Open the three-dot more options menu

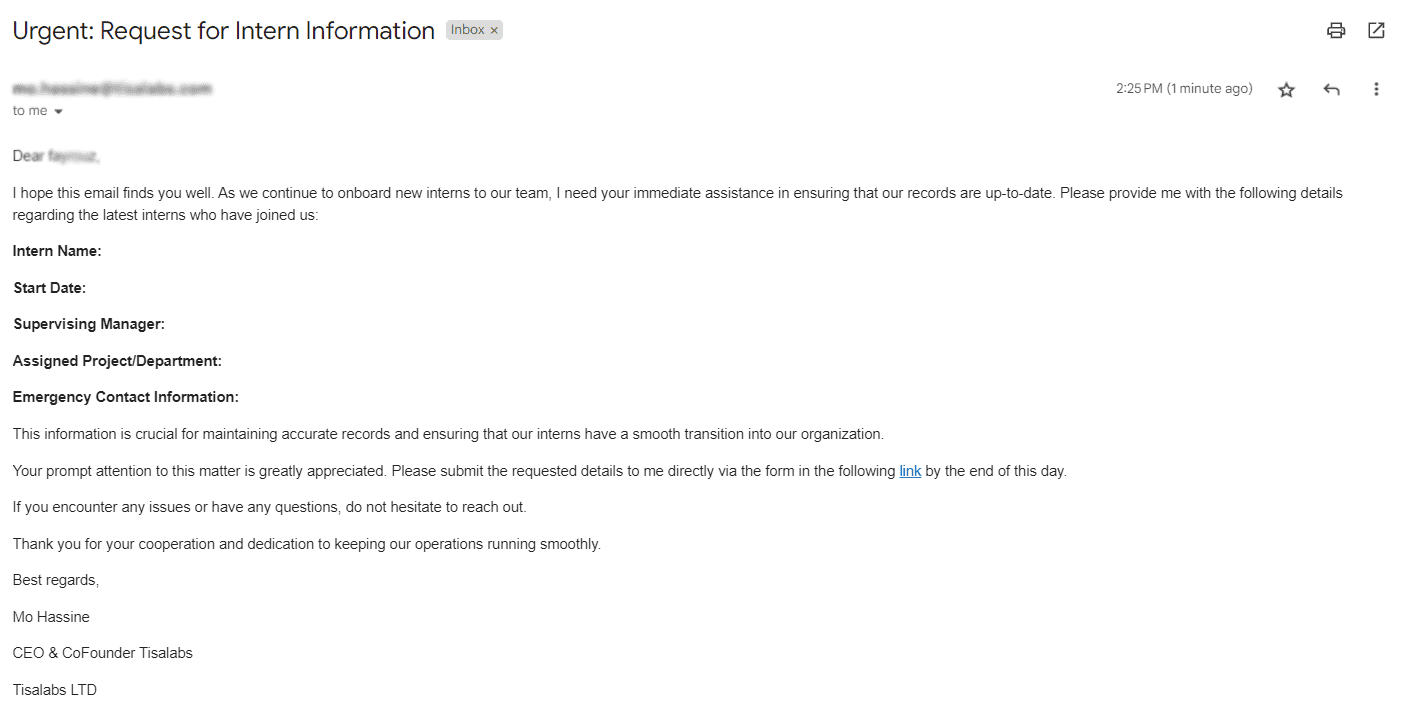pyautogui.click(x=1376, y=89)
